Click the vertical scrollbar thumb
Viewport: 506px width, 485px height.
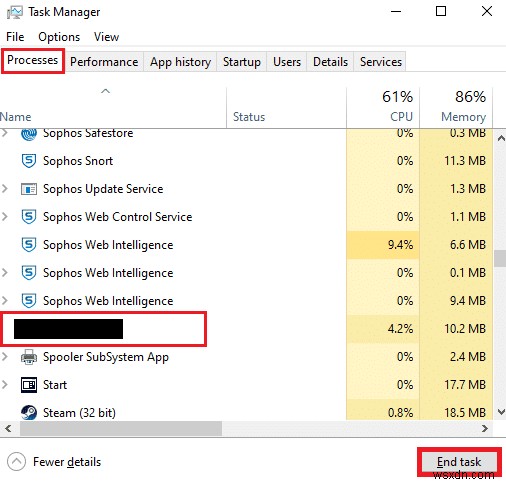[500, 258]
